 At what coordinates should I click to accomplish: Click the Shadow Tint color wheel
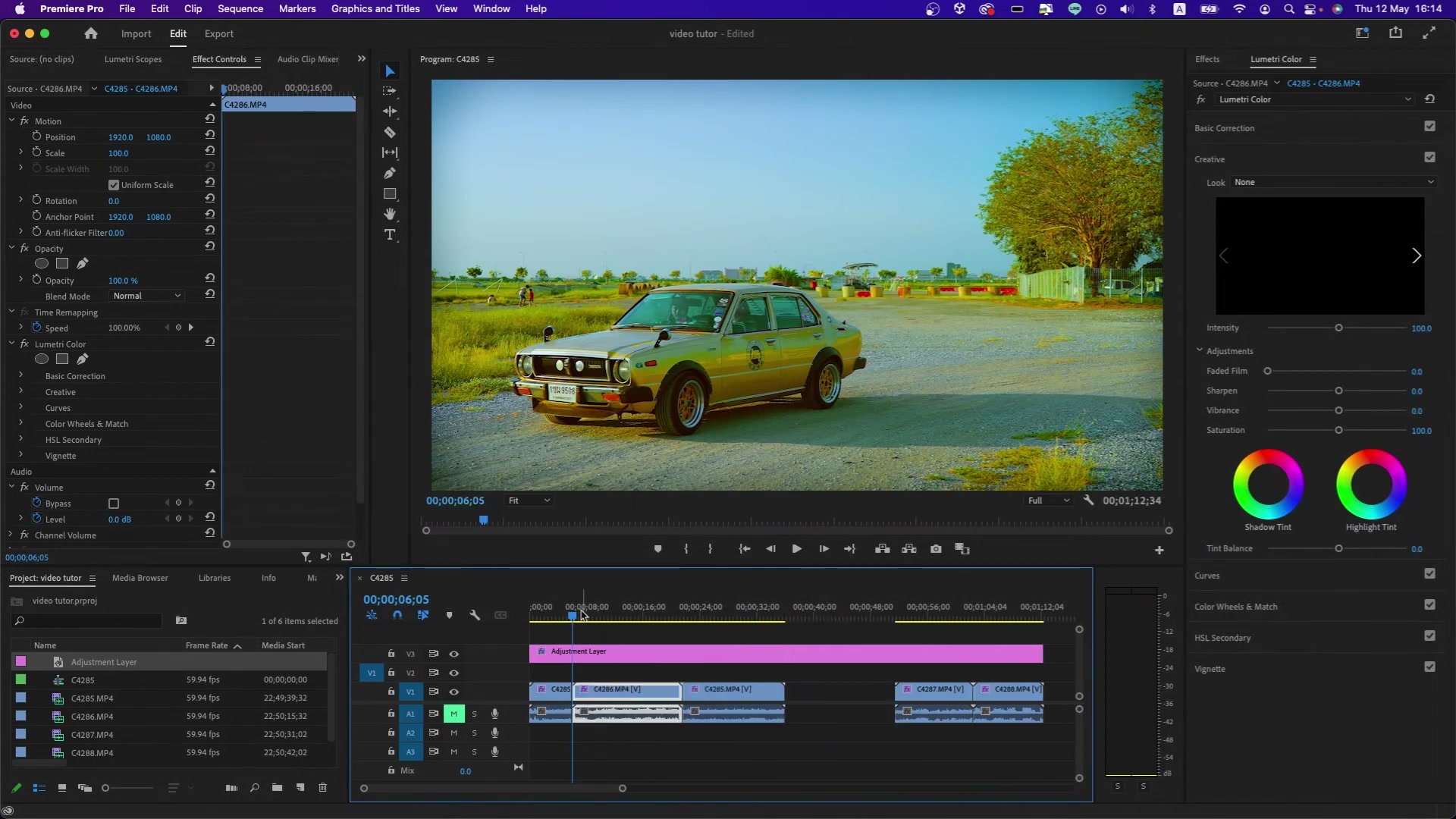[1268, 484]
